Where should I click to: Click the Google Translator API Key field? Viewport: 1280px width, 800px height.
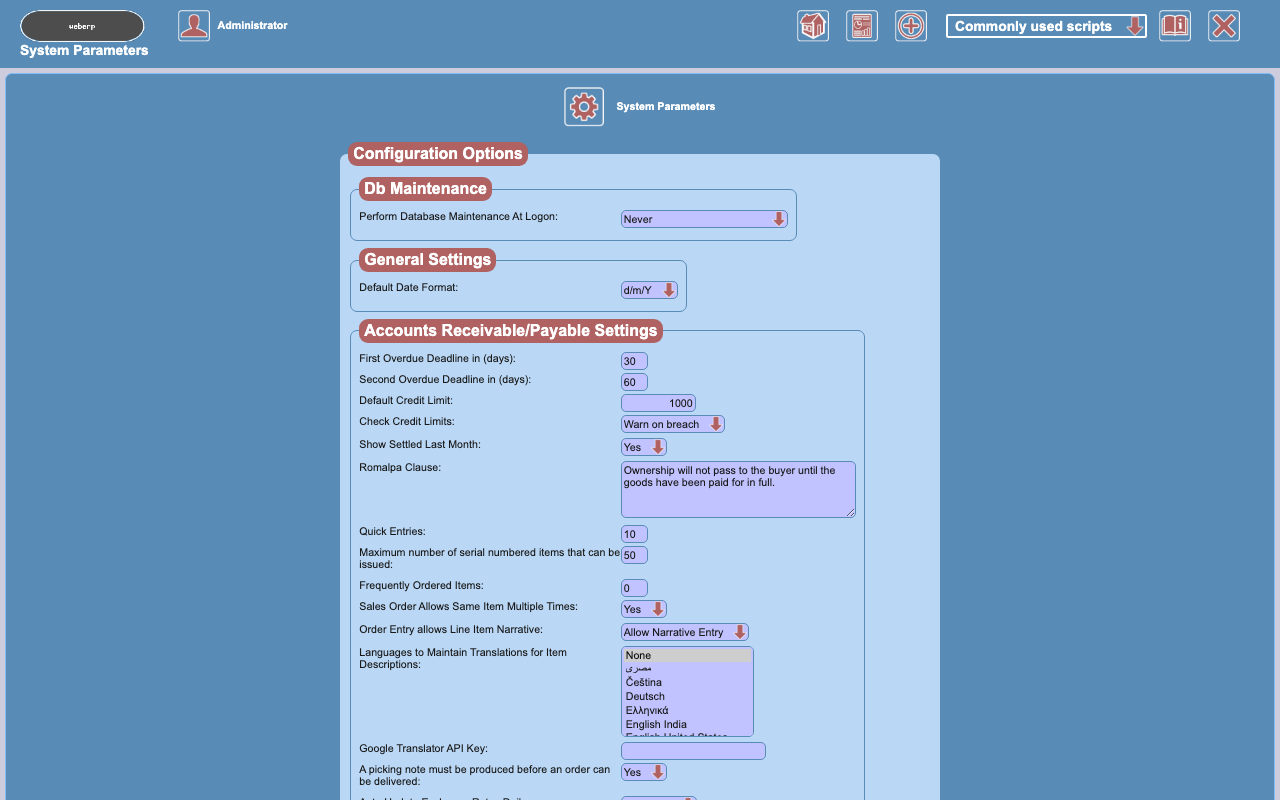tap(693, 751)
